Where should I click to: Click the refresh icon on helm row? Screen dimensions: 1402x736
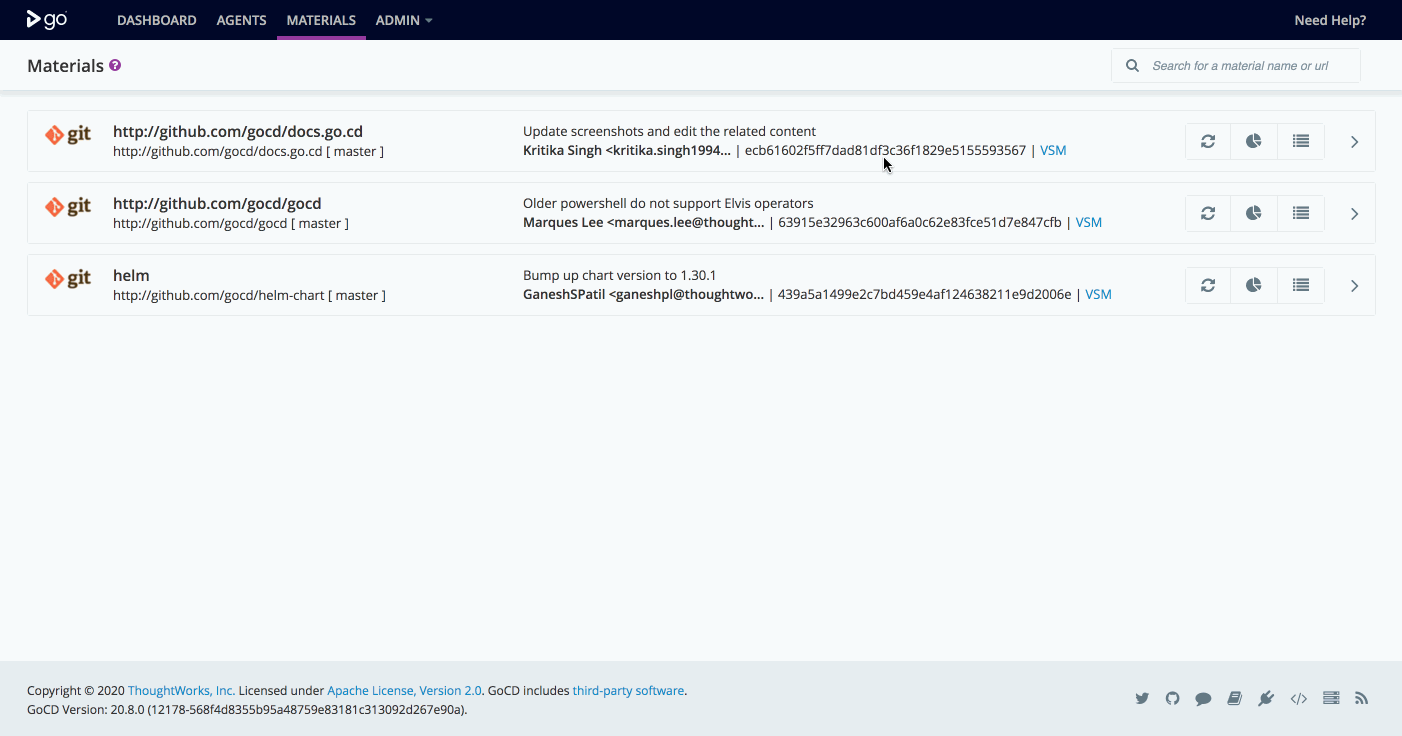click(x=1208, y=286)
